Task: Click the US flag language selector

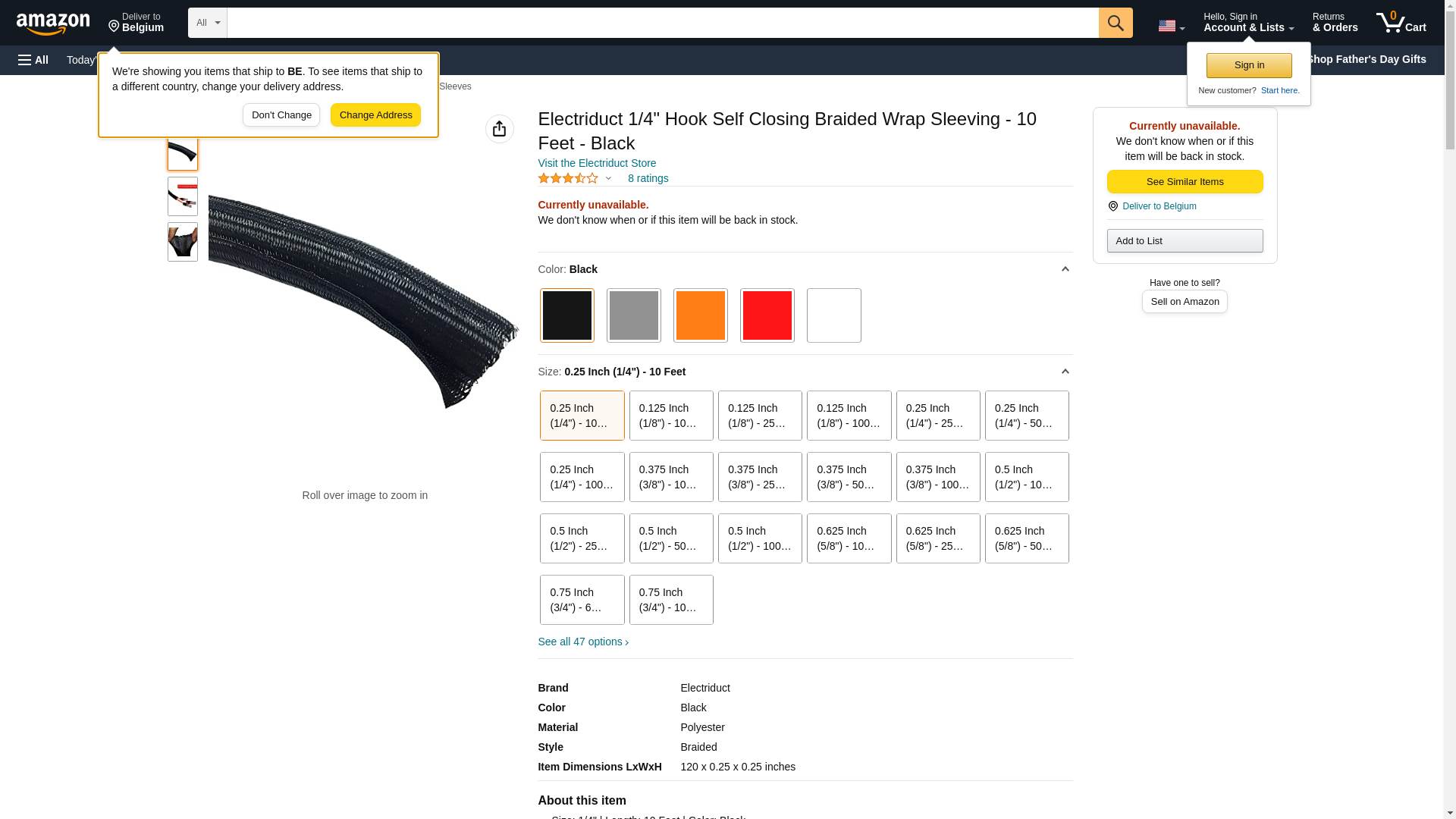Action: [1170, 26]
